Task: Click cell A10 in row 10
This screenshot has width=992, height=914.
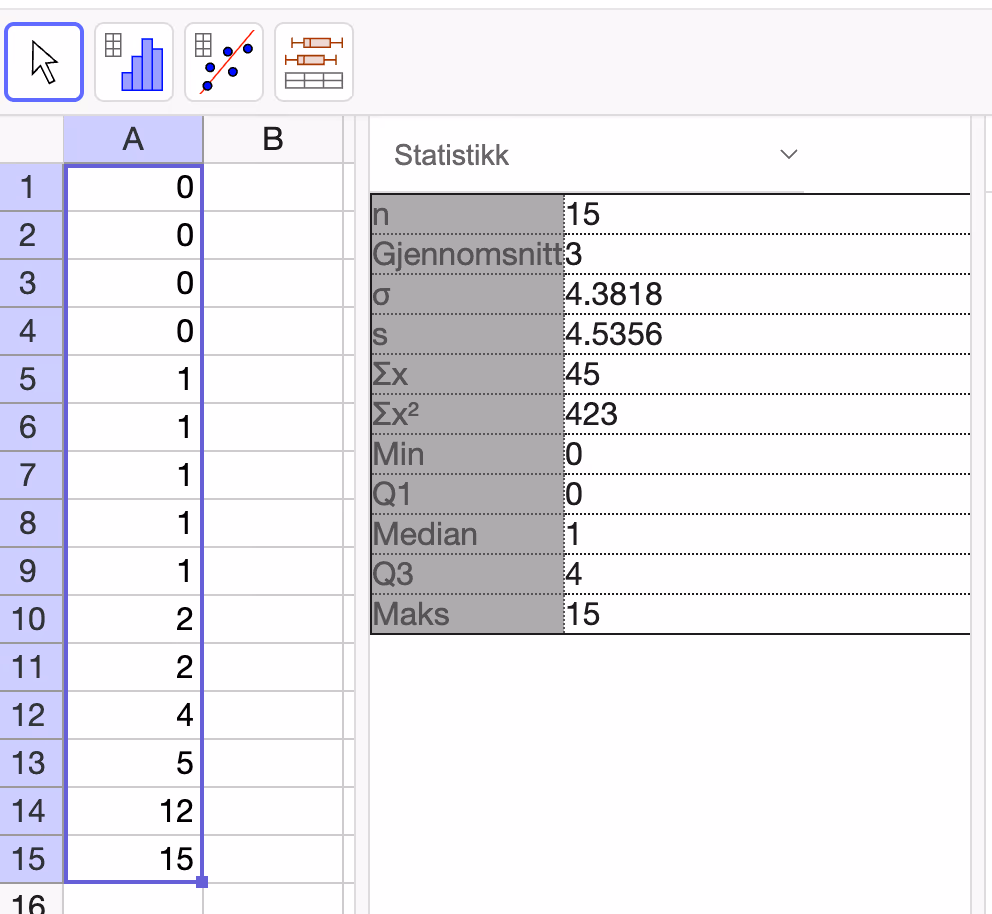Action: click(x=133, y=619)
